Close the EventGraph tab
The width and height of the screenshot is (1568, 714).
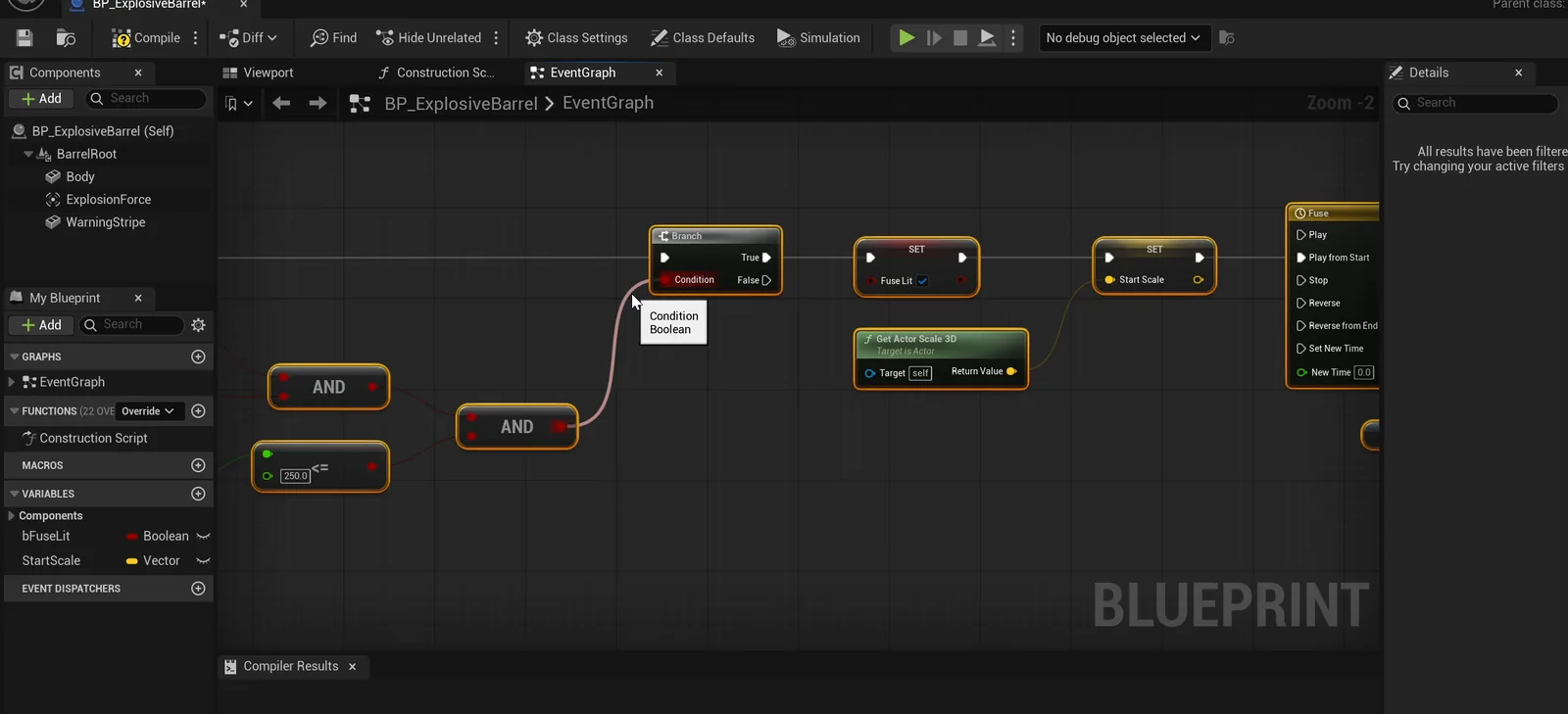coord(660,72)
